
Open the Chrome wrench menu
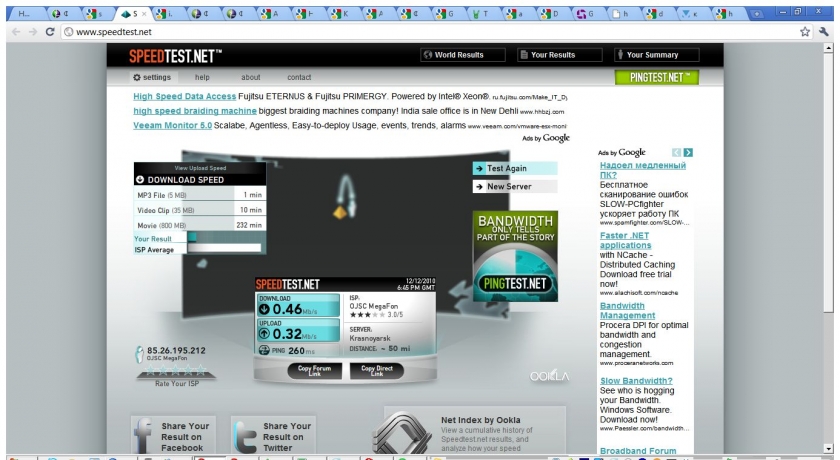point(824,32)
